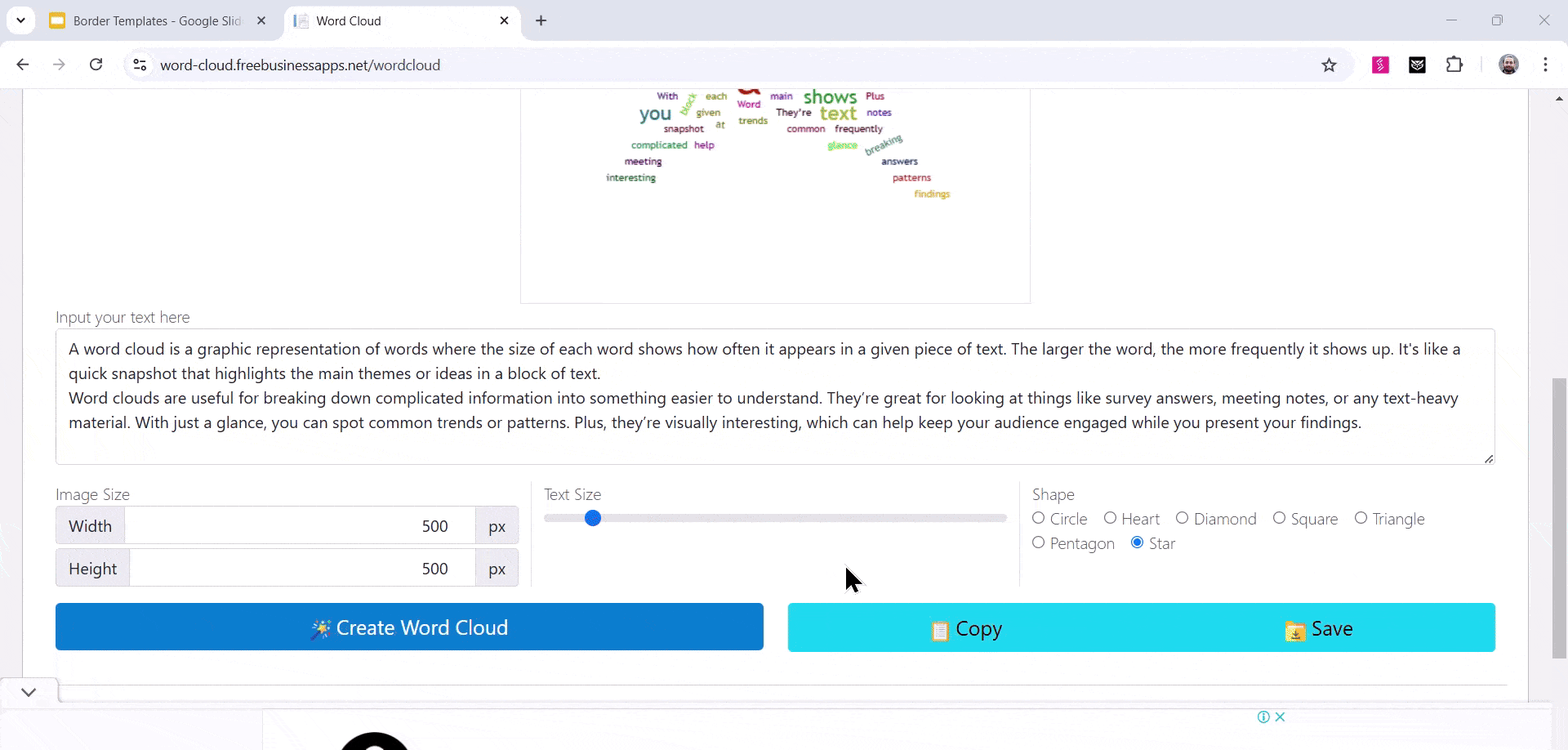Click the Create Word Cloud button

pyautogui.click(x=409, y=627)
